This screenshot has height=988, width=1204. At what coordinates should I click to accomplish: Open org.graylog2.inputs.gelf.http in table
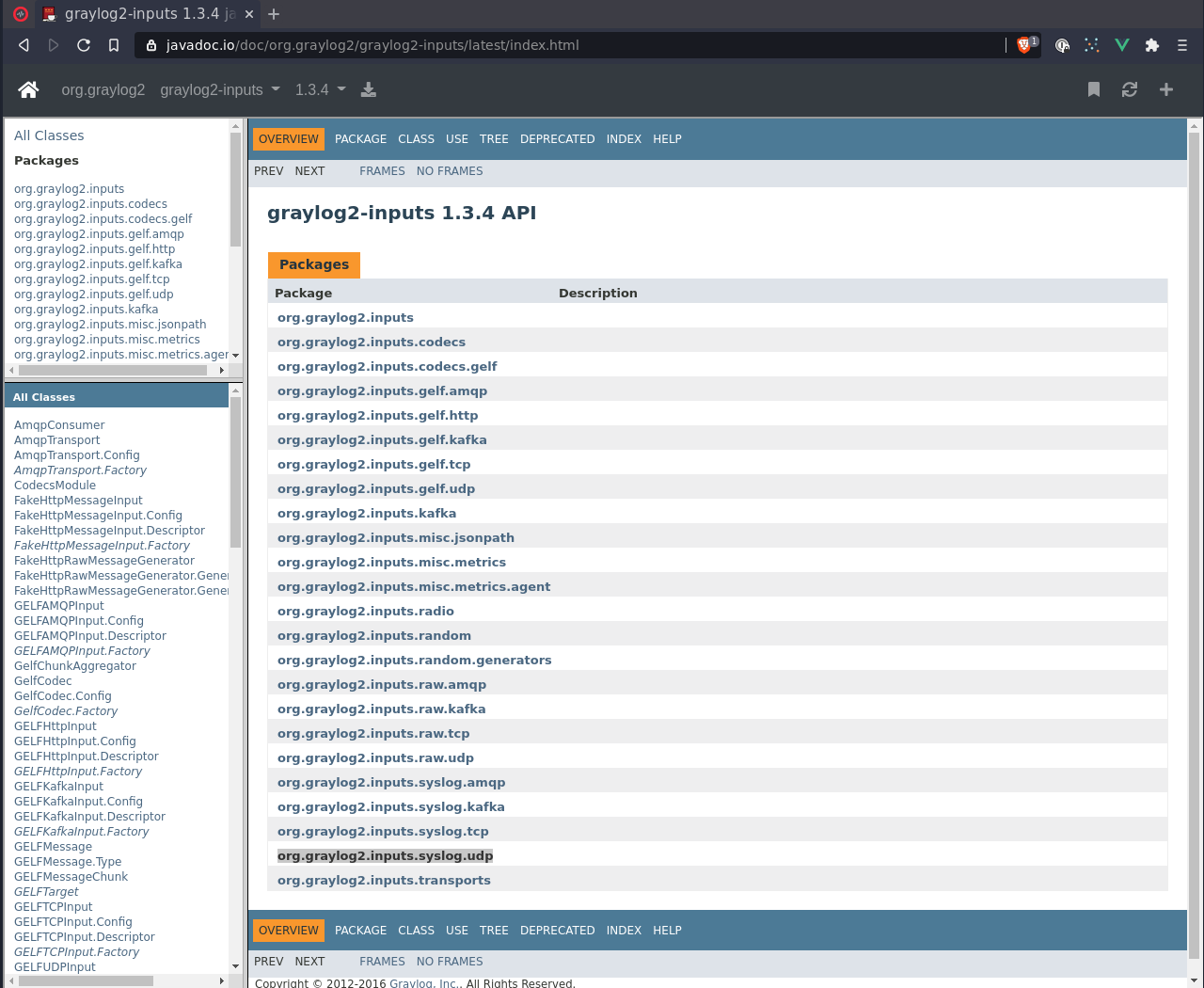pos(377,416)
